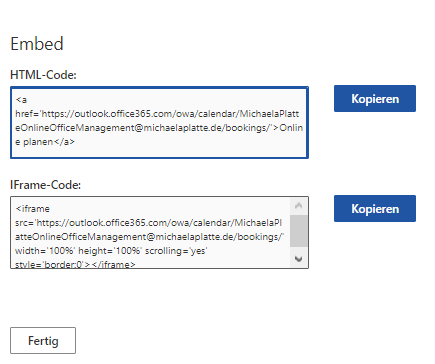
Task: Place cursor on 'atteOnlineOfficeManagement@' line in IFrame box
Action: pos(149,237)
